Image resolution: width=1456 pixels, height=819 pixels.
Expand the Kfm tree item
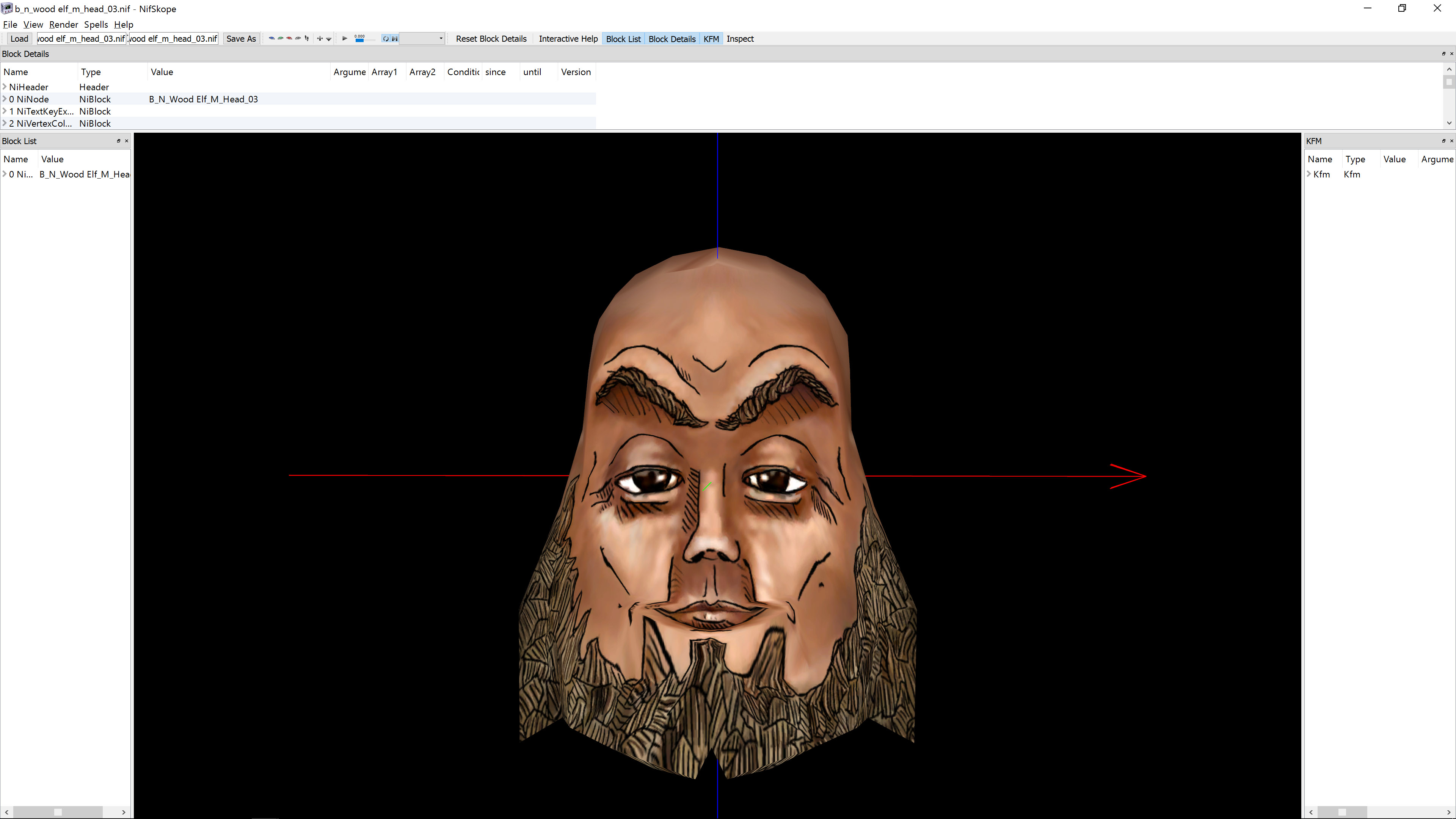click(1309, 174)
